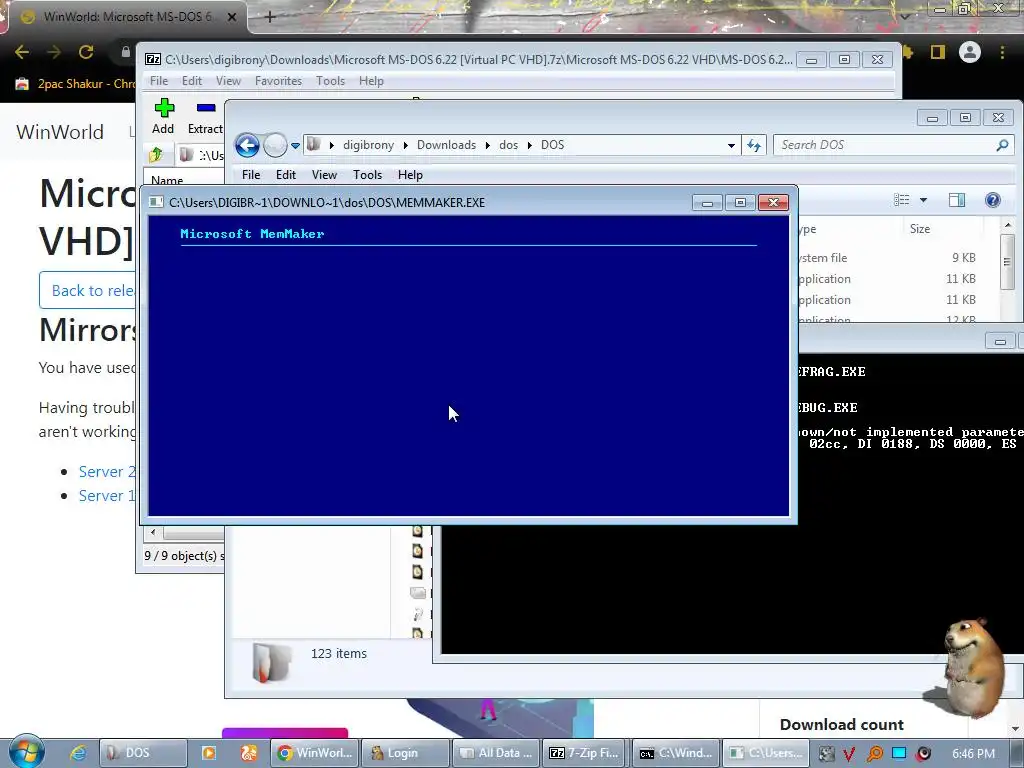The image size is (1024, 768).
Task: Sort files by the Size column
Action: pos(920,229)
